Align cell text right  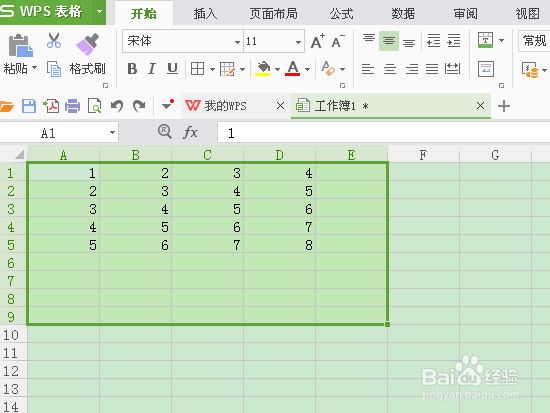click(411, 69)
